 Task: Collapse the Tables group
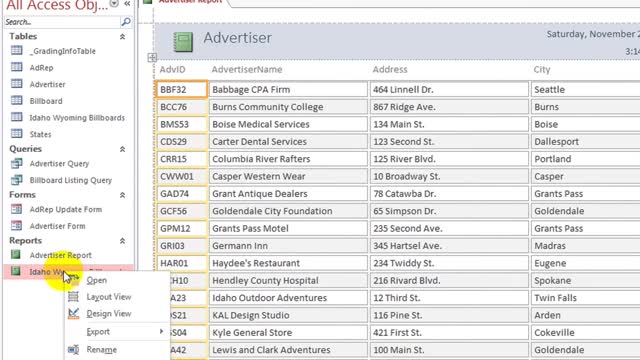122,37
